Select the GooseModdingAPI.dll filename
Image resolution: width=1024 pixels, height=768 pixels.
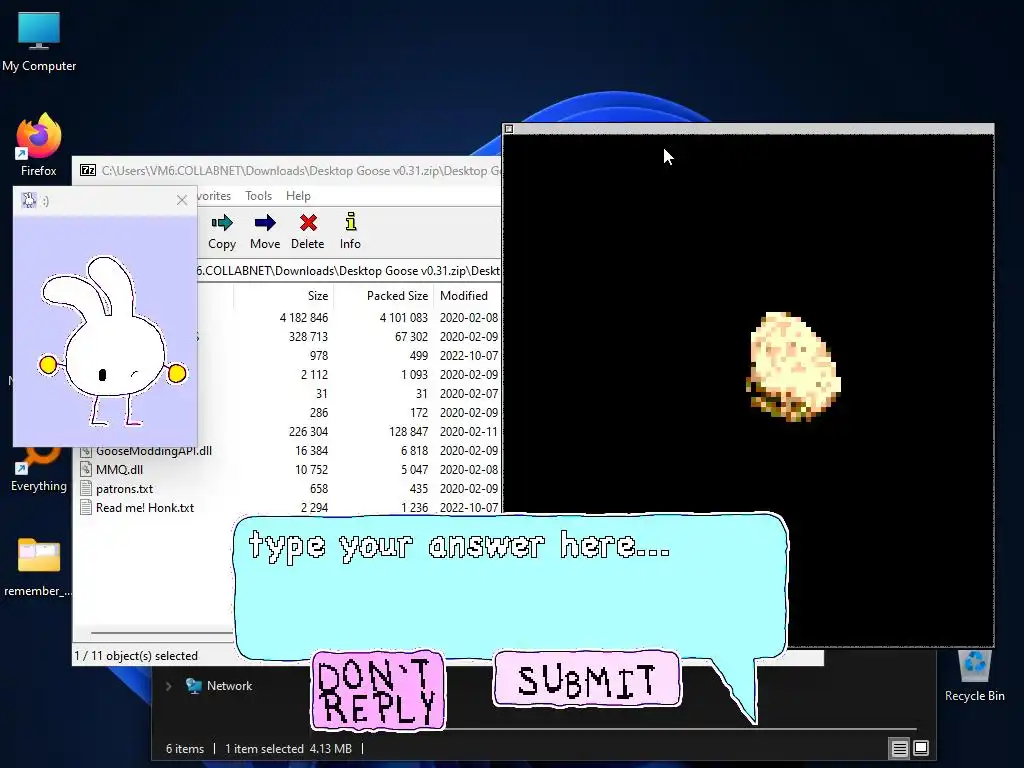click(x=153, y=451)
